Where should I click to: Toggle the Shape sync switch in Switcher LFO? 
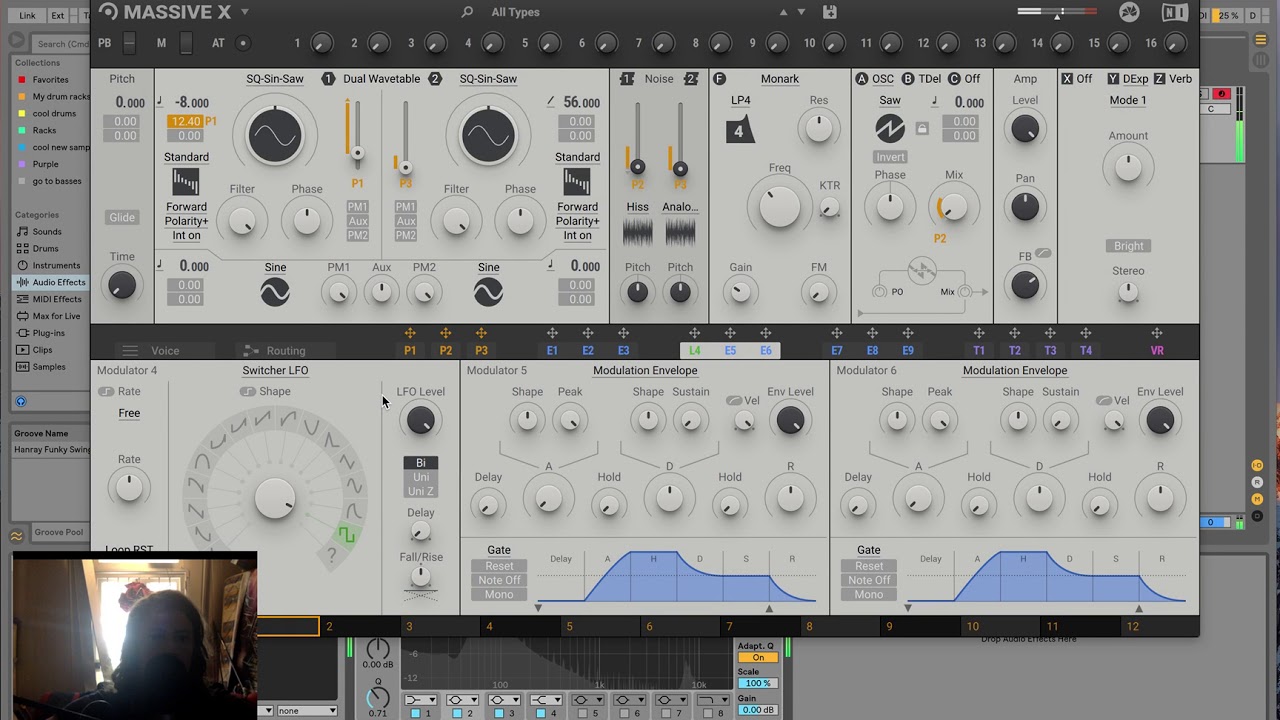click(x=247, y=392)
